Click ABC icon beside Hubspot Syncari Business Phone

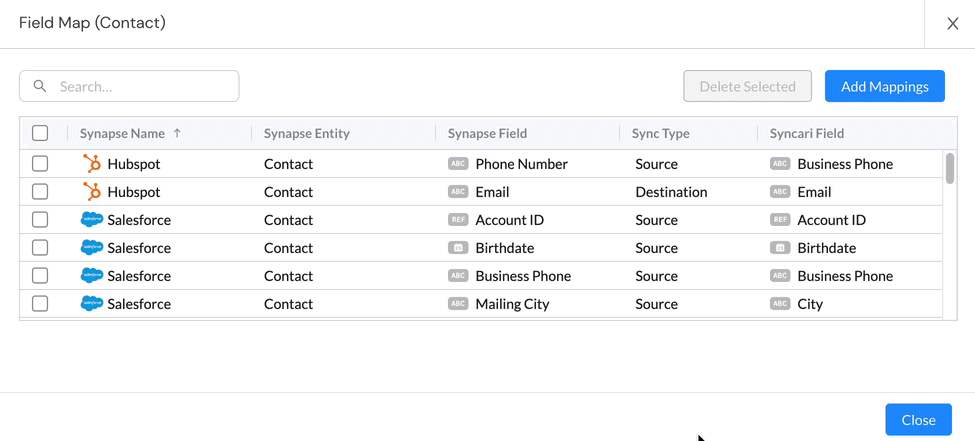tap(780, 164)
